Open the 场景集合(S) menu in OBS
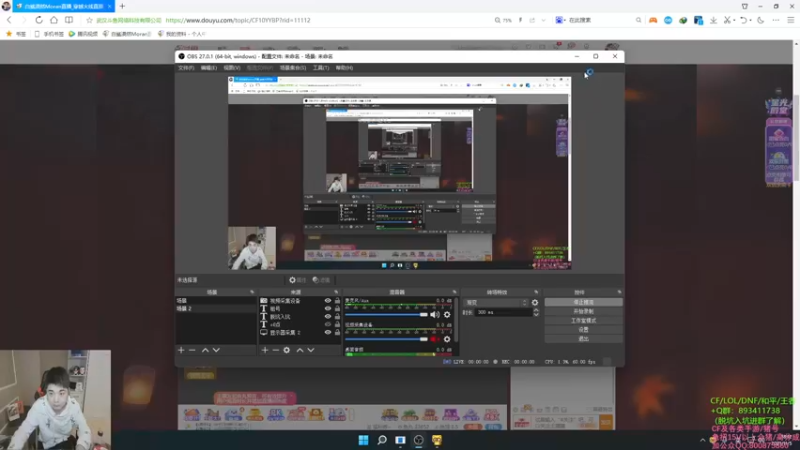Image resolution: width=800 pixels, height=450 pixels. [x=293, y=68]
